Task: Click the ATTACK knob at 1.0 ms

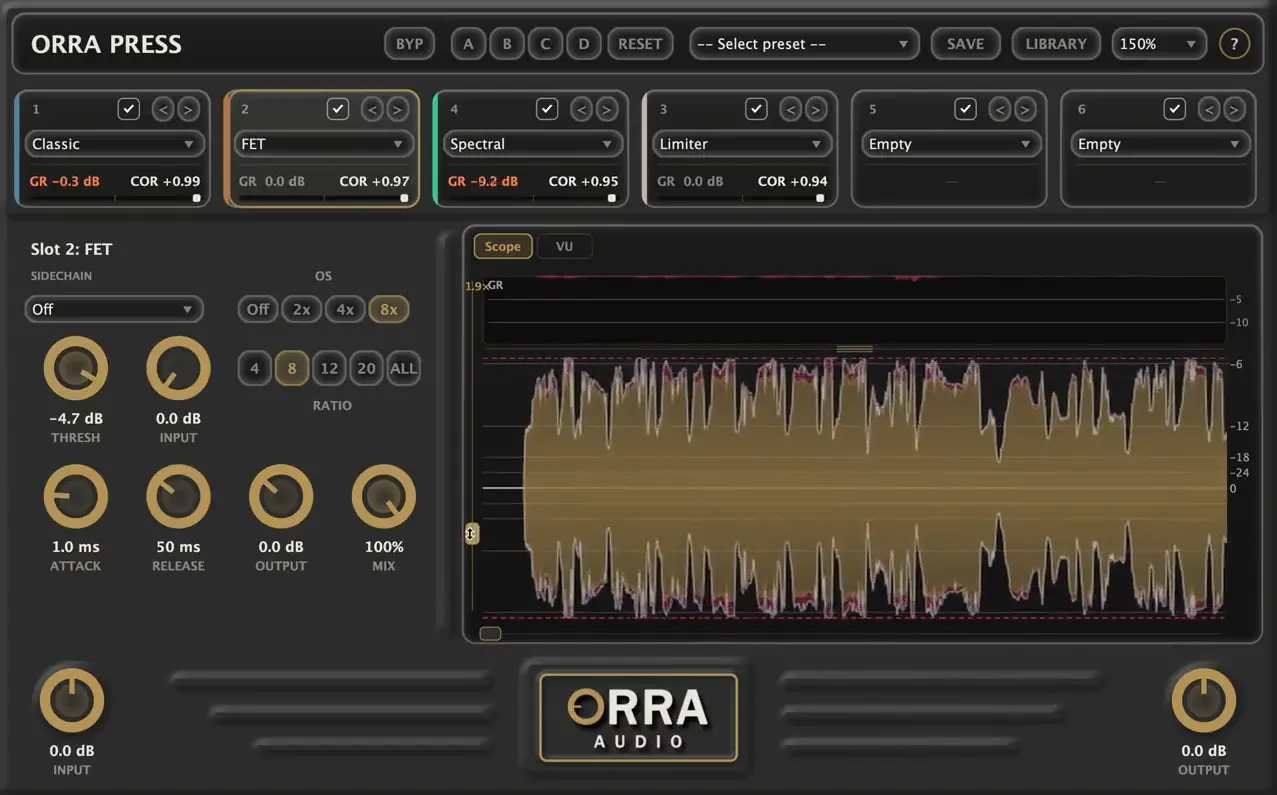Action: click(75, 496)
